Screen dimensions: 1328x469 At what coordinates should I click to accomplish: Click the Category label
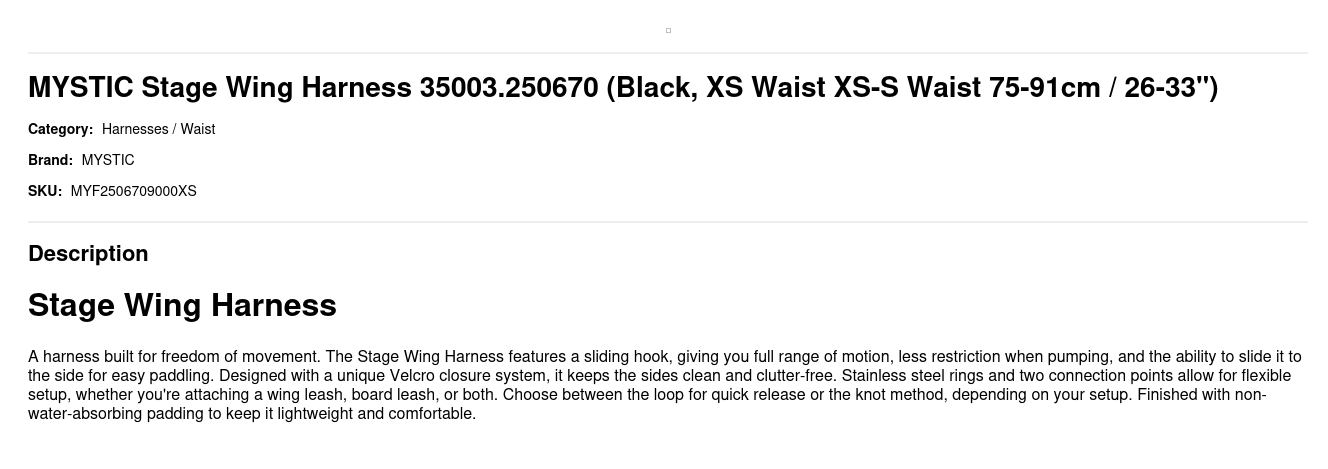pyautogui.click(x=60, y=129)
